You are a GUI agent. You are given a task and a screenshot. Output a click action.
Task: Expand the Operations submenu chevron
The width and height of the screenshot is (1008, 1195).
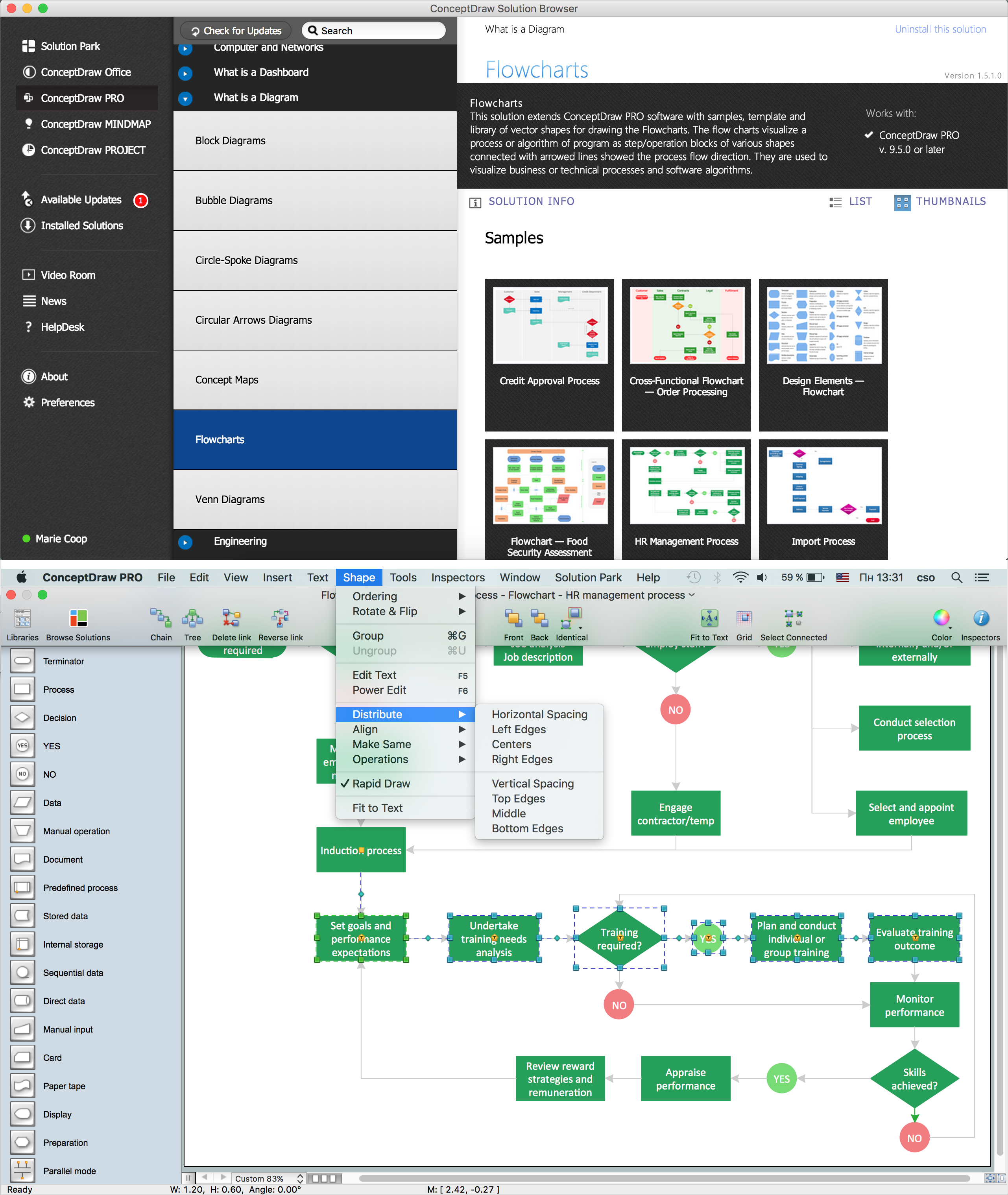tap(461, 759)
